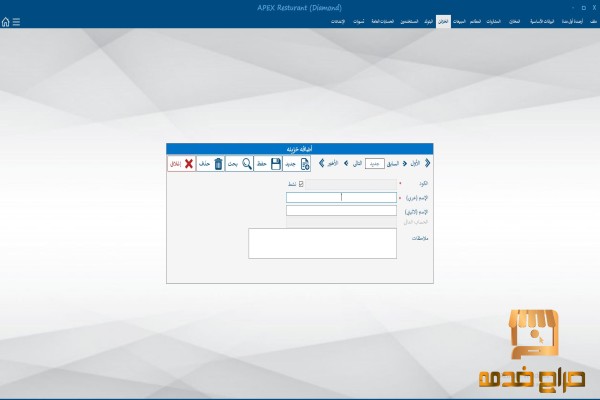Open the File (ملف) menu
This screenshot has width=600, height=400.
click(593, 21)
